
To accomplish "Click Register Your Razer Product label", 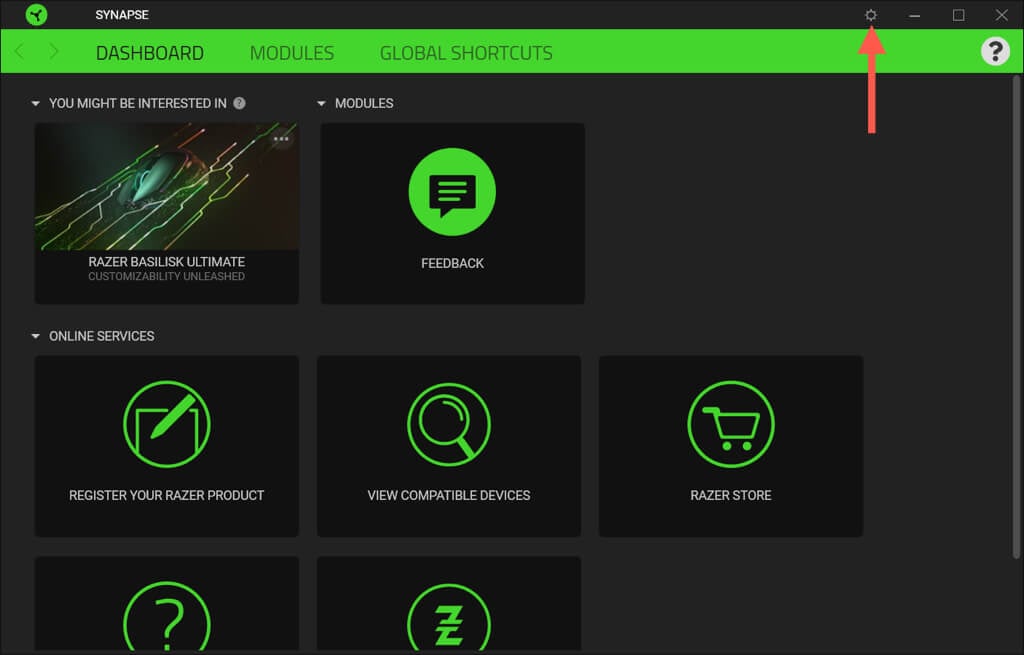I will point(167,495).
